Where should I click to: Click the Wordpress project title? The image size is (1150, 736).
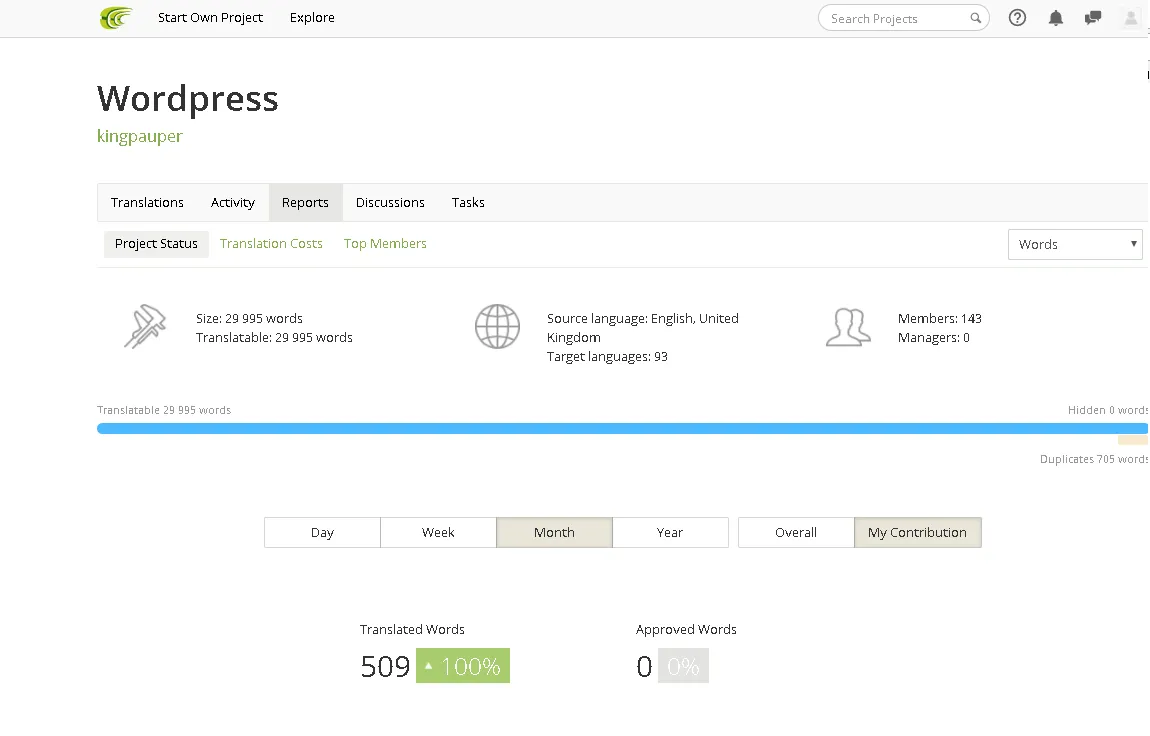(188, 99)
